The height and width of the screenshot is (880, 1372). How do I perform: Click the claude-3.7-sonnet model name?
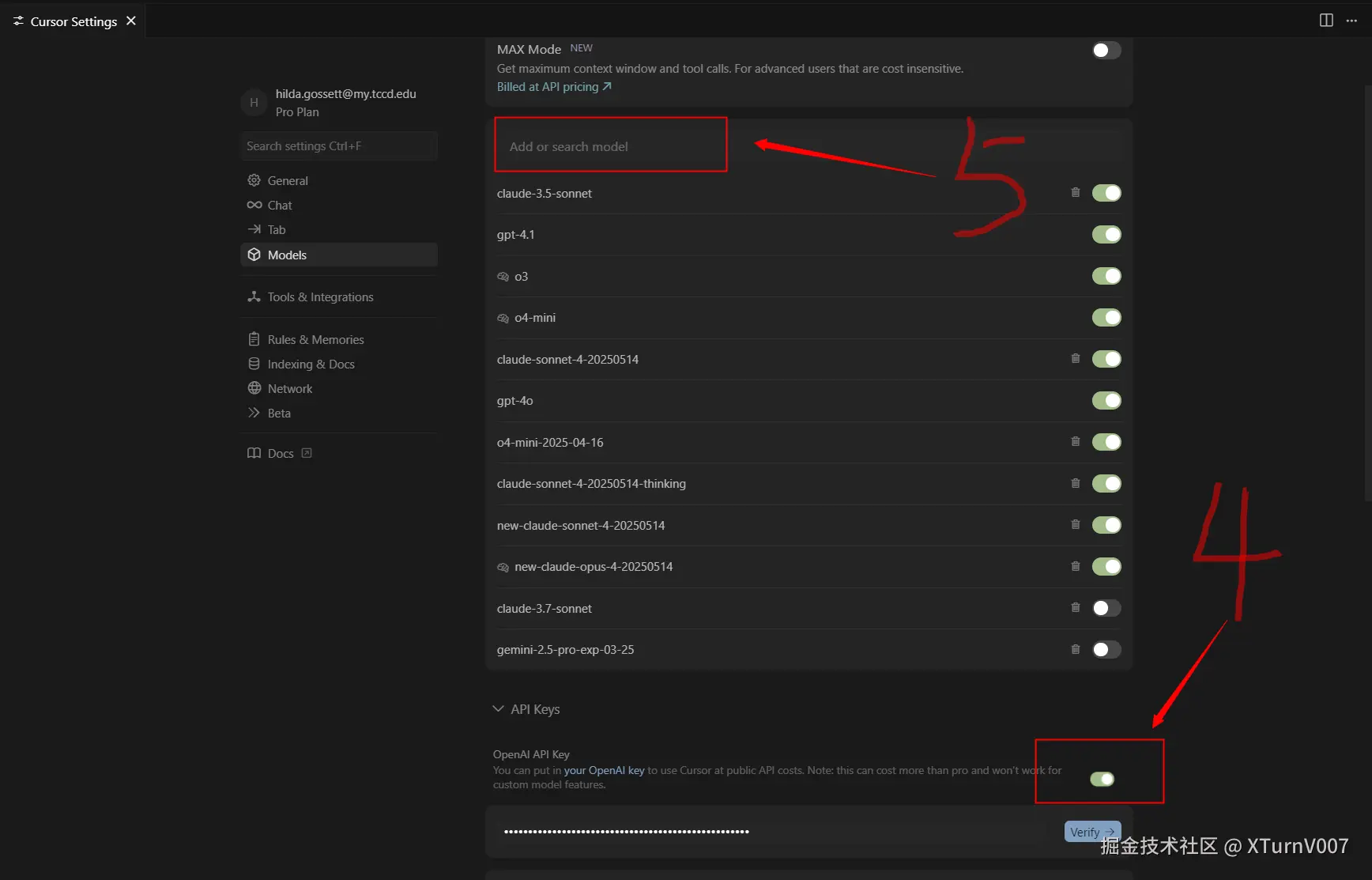[544, 609]
